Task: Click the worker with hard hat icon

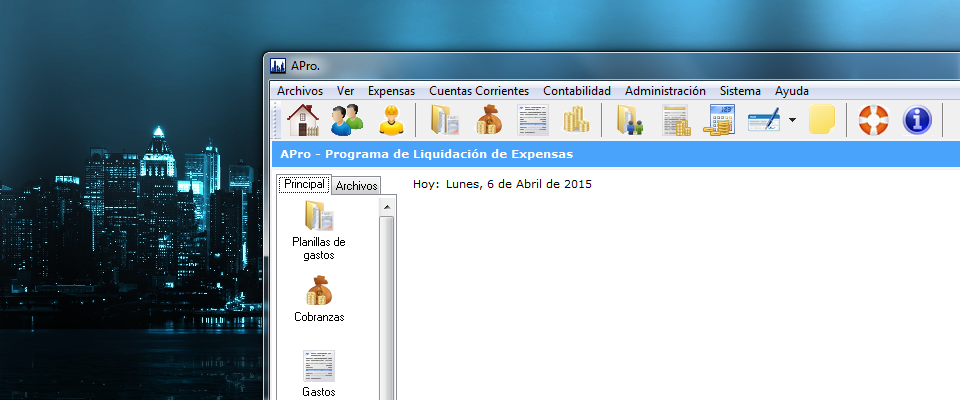Action: click(x=391, y=120)
